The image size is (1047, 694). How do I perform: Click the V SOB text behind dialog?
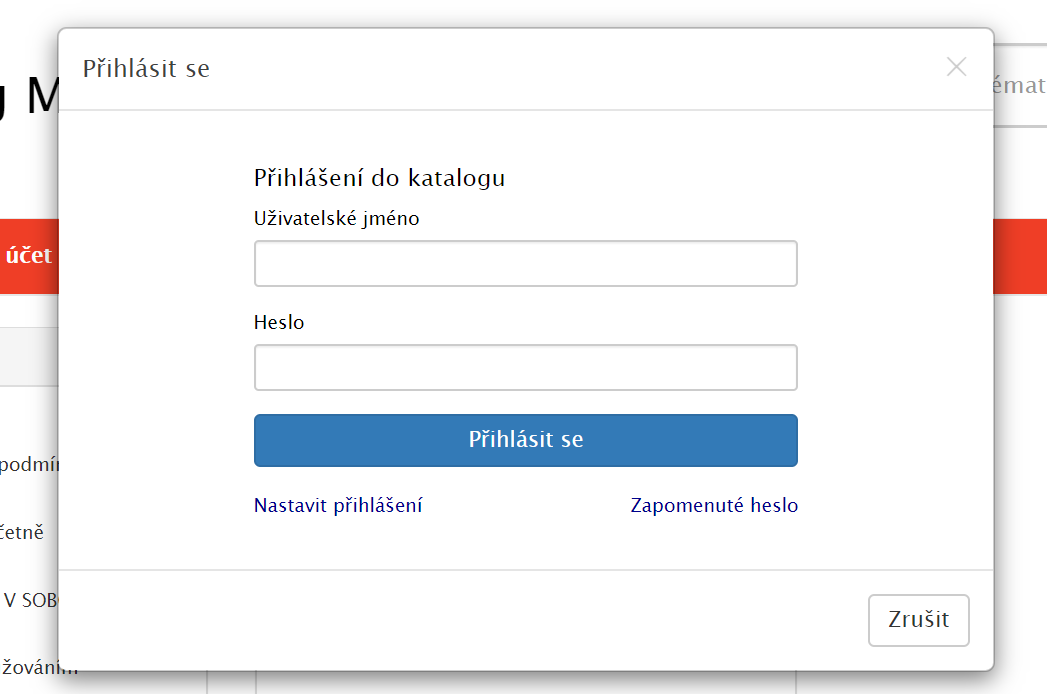coord(31,600)
